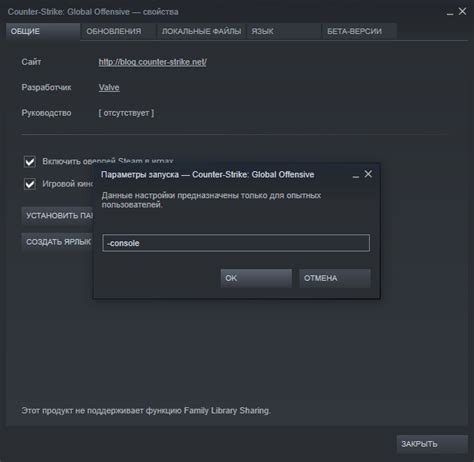Close the properties window with the X icon
474x462 pixels.
click(462, 11)
